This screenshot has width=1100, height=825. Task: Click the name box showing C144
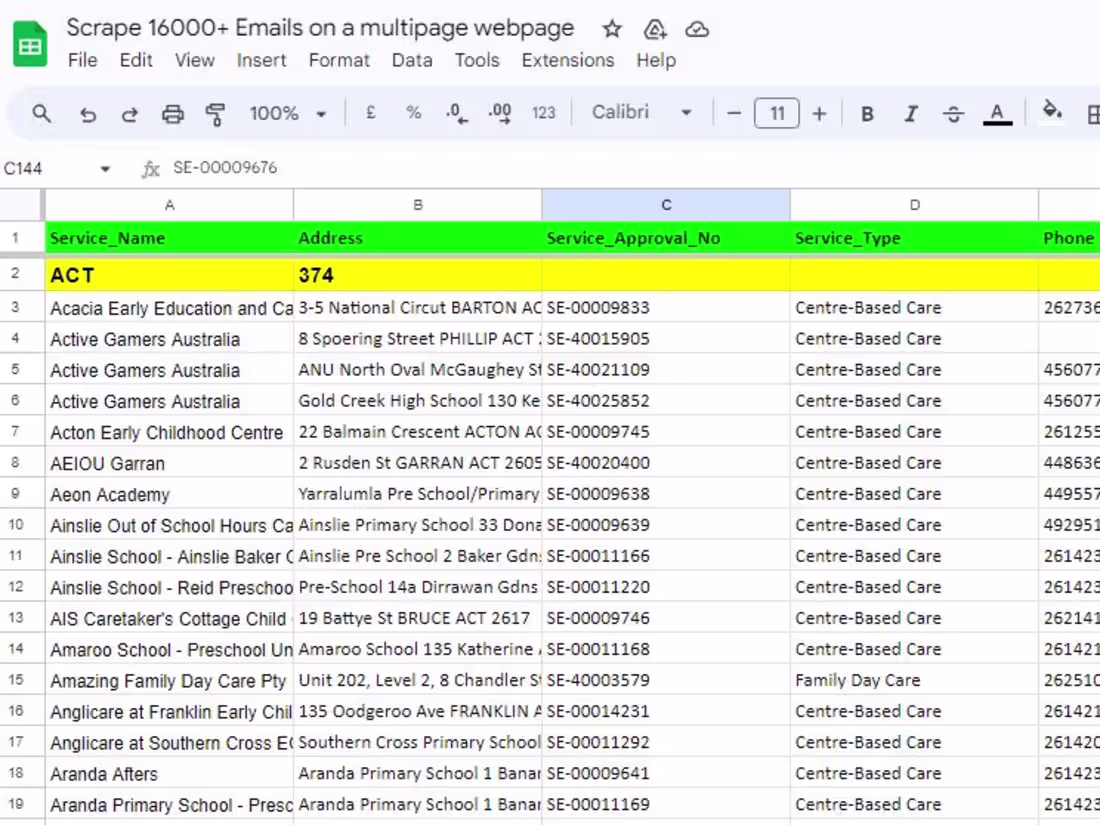pyautogui.click(x=24, y=168)
